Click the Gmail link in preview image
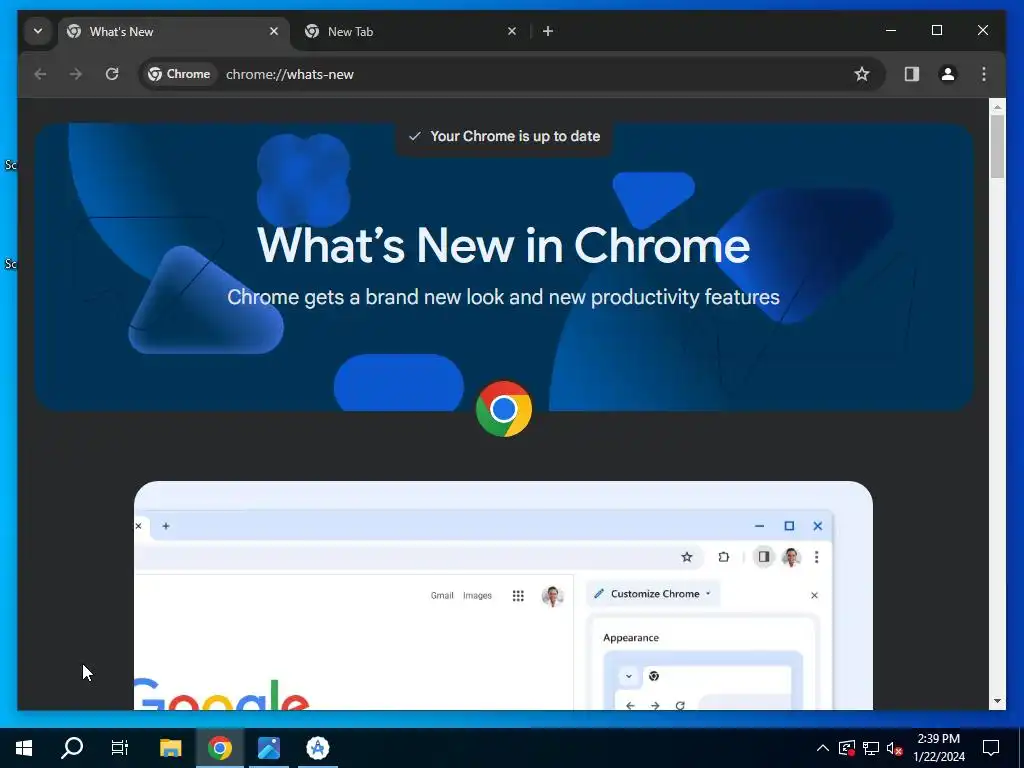 pos(442,596)
